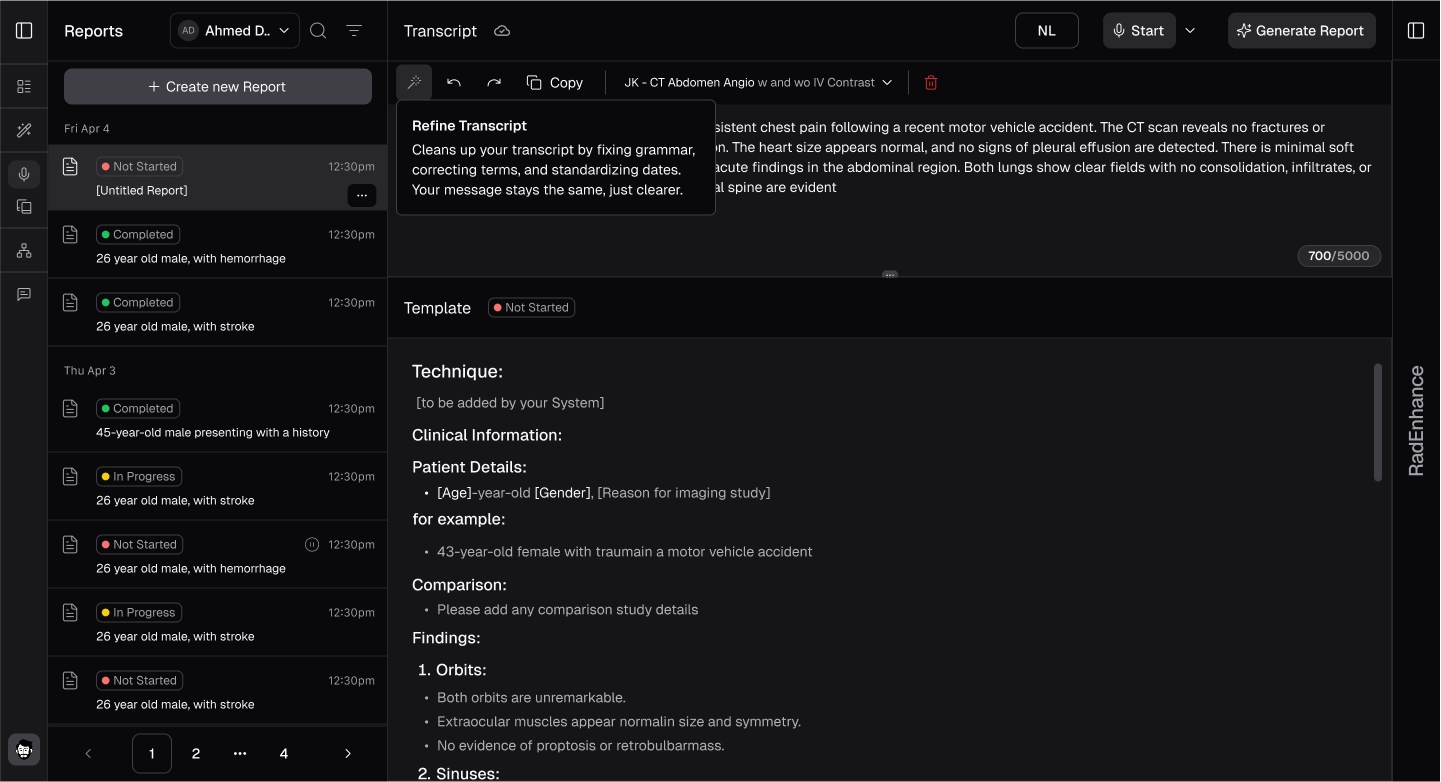
Task: Open Fri Apr 4 completed hemorrhage report
Action: point(218,246)
